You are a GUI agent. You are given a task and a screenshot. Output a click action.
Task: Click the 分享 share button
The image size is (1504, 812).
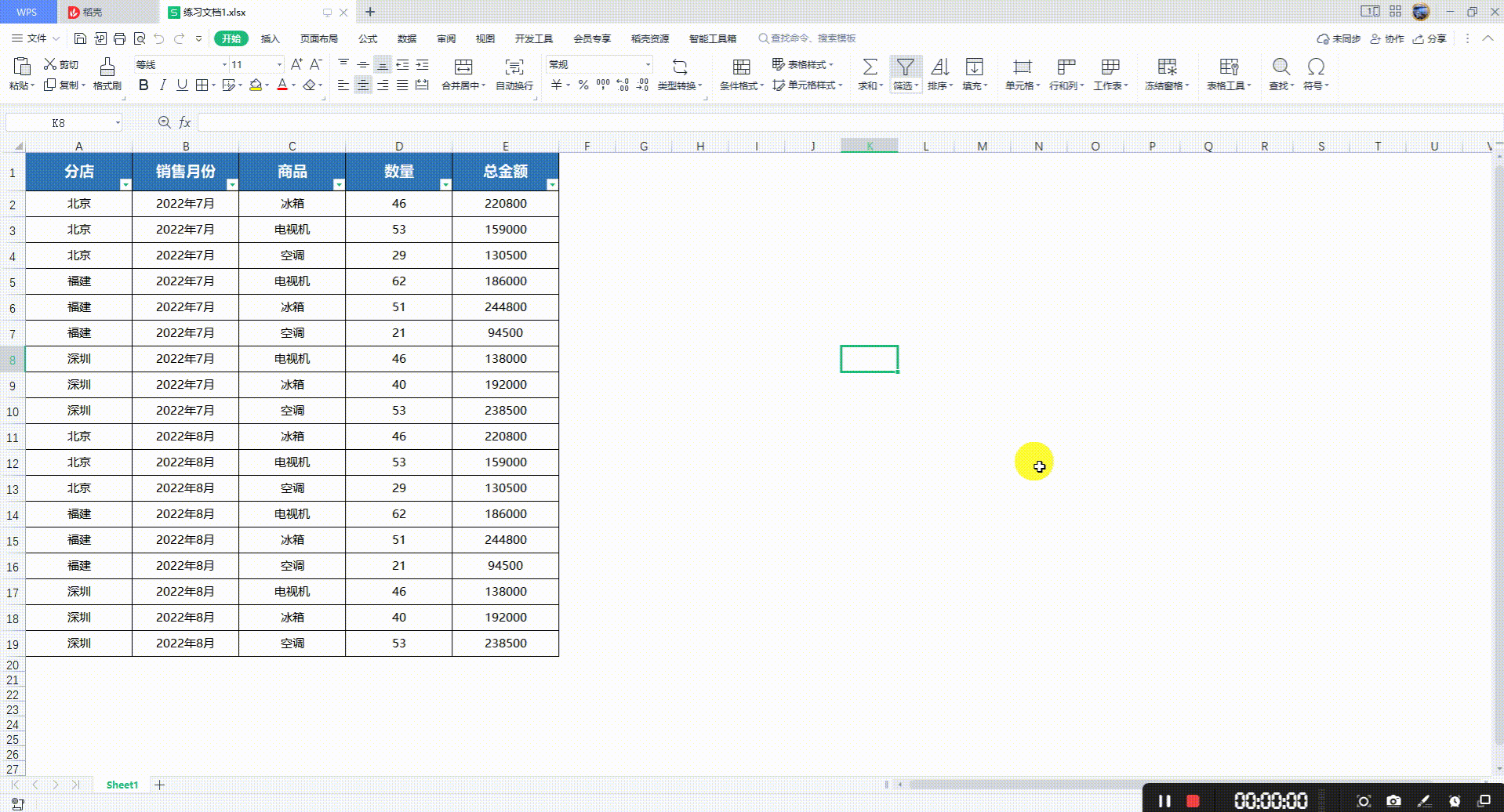[1430, 38]
